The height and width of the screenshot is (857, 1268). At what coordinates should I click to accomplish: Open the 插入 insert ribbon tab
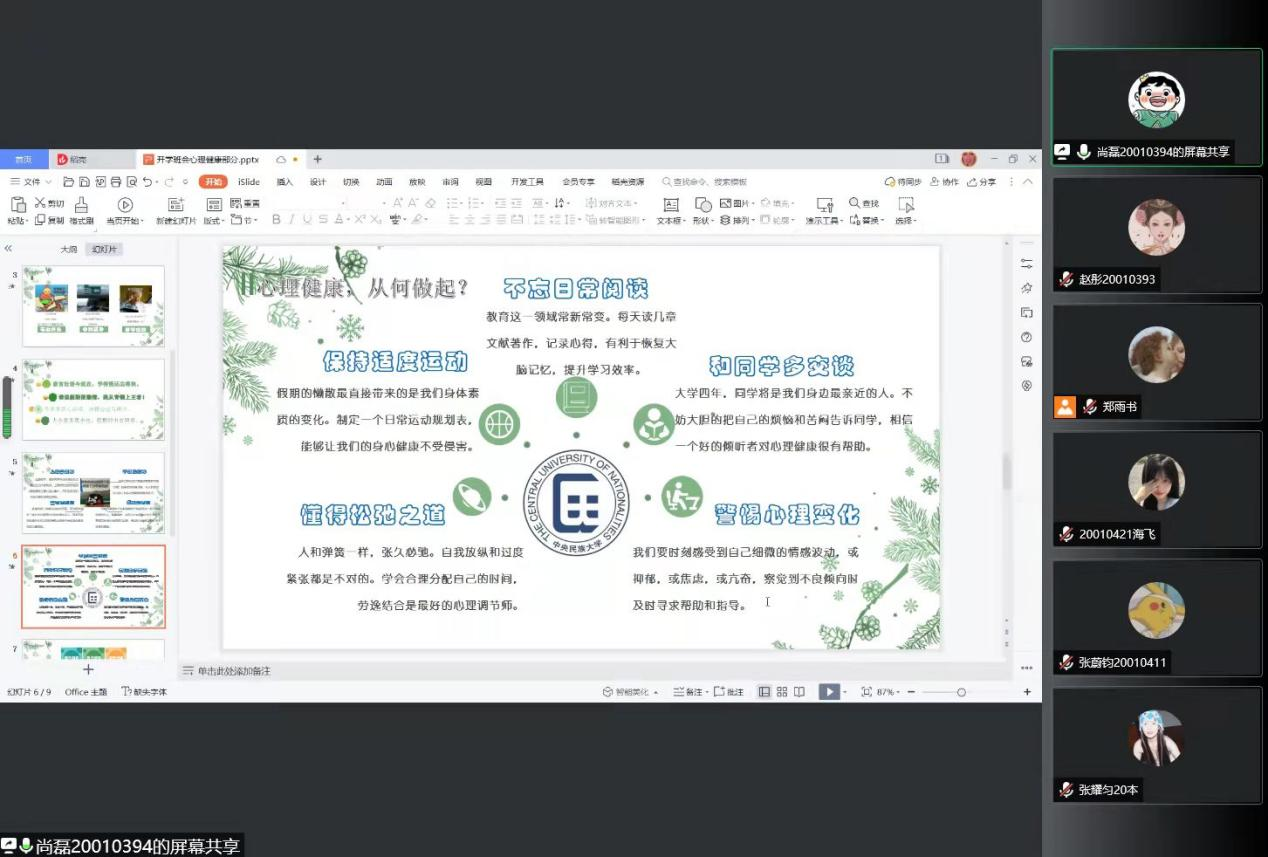coord(284,182)
